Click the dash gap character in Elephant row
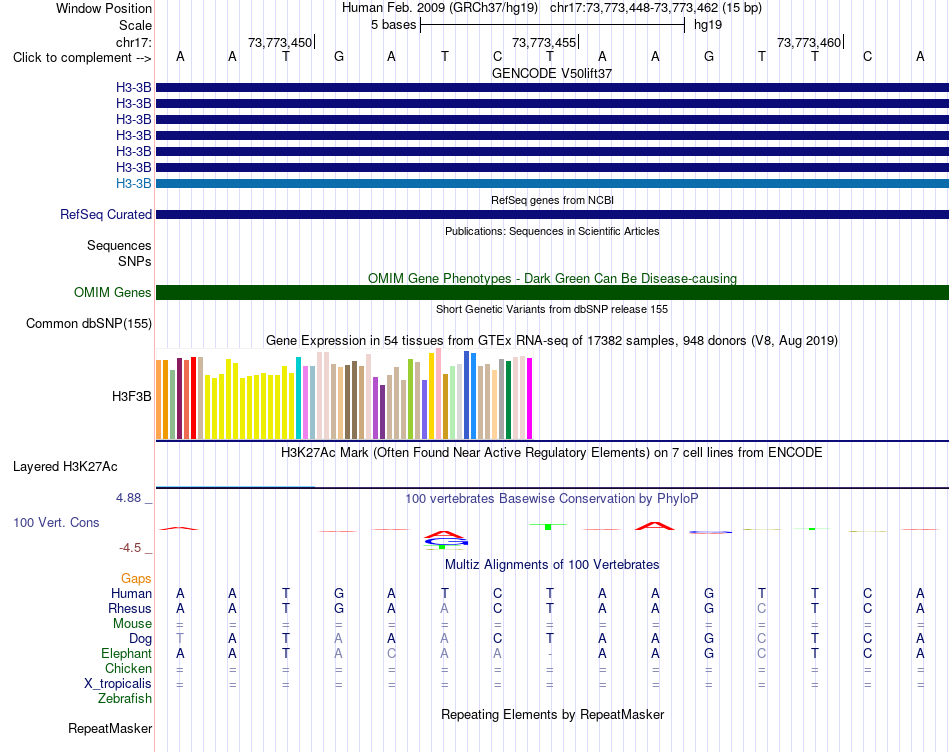The image size is (950, 752). tap(550, 654)
